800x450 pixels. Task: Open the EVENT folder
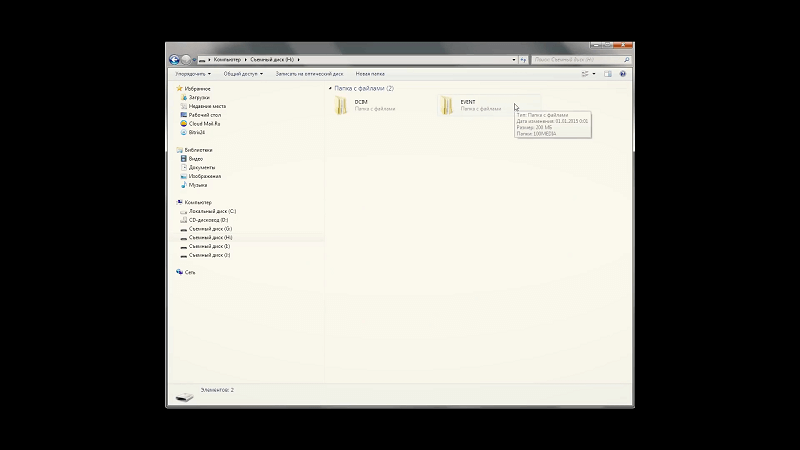pyautogui.click(x=452, y=105)
